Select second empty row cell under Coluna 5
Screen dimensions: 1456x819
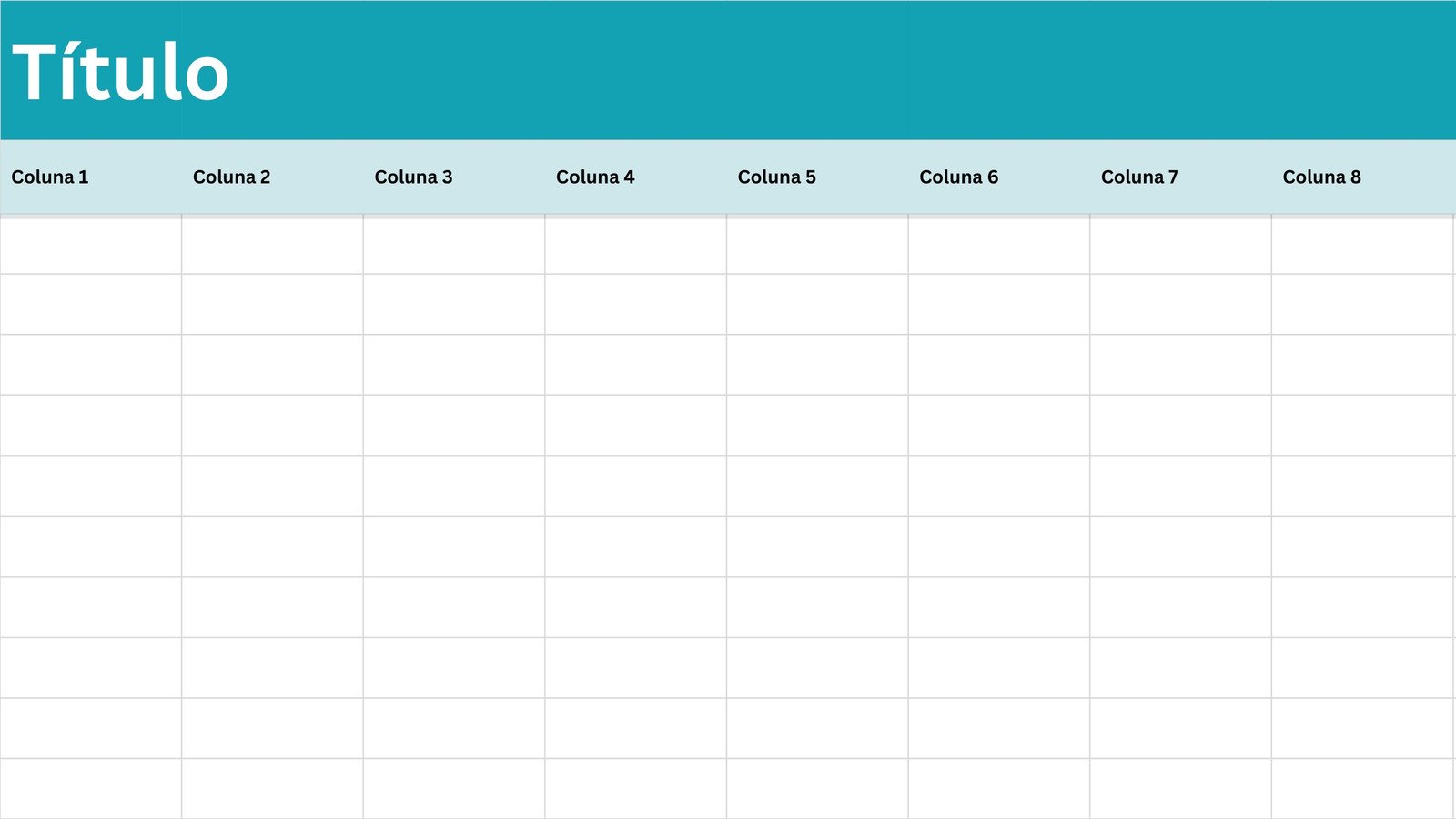tap(817, 305)
